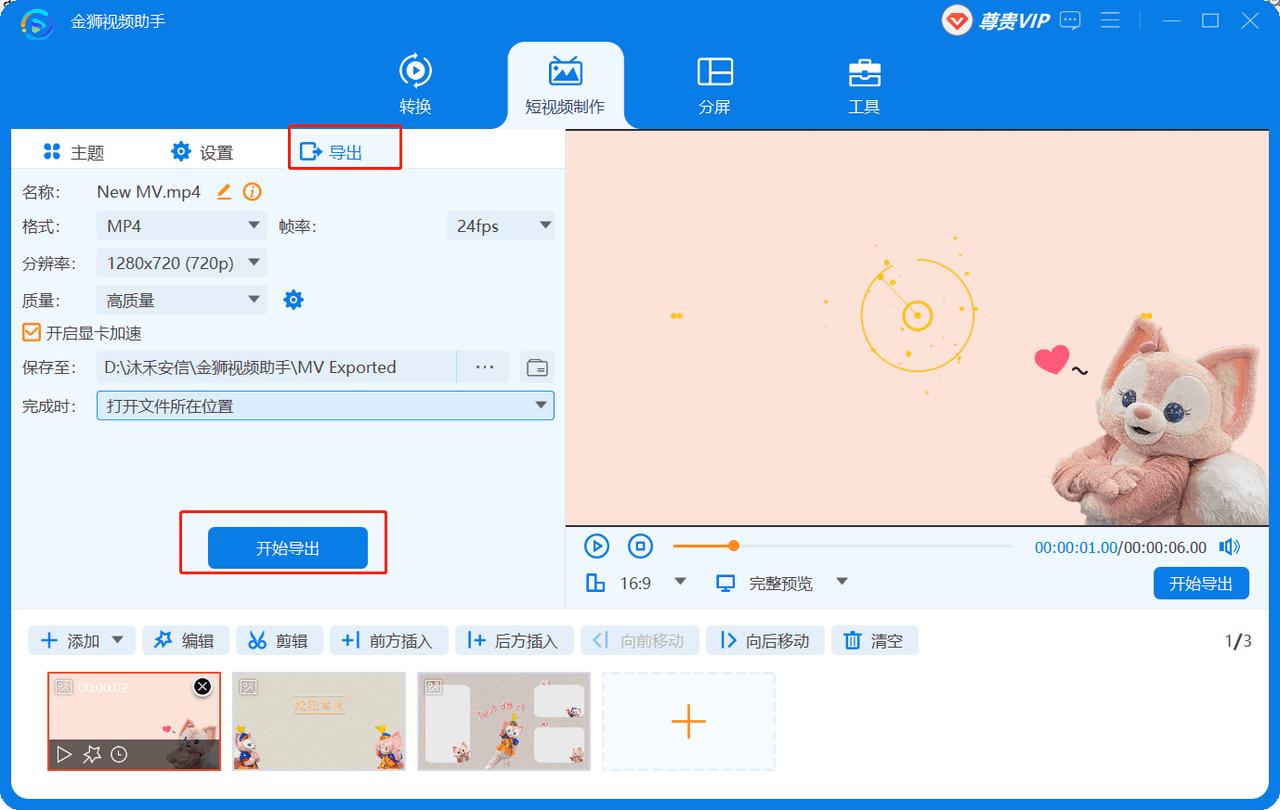Open the 格式 MP4 format dropdown
The image size is (1280, 810).
182,226
